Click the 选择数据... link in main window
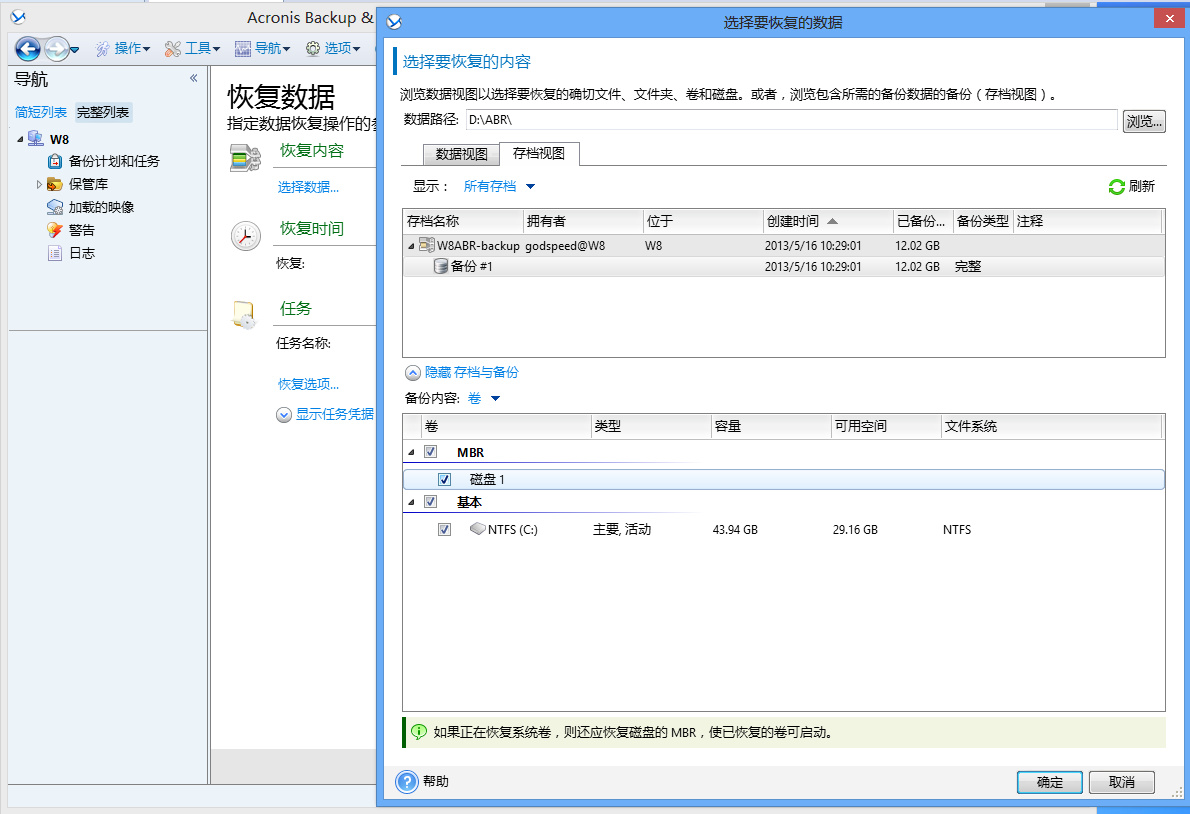 point(308,187)
